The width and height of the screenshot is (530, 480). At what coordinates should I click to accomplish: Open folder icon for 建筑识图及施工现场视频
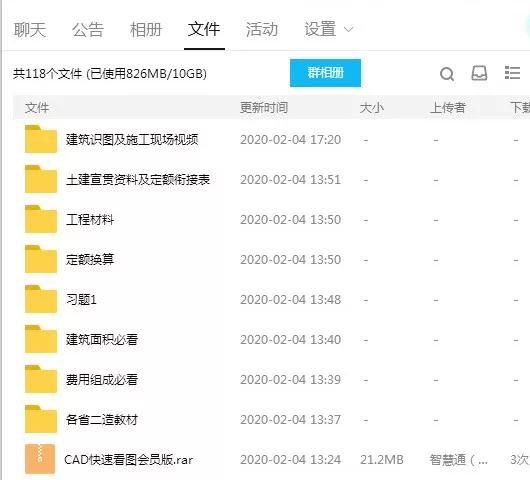tap(41, 139)
